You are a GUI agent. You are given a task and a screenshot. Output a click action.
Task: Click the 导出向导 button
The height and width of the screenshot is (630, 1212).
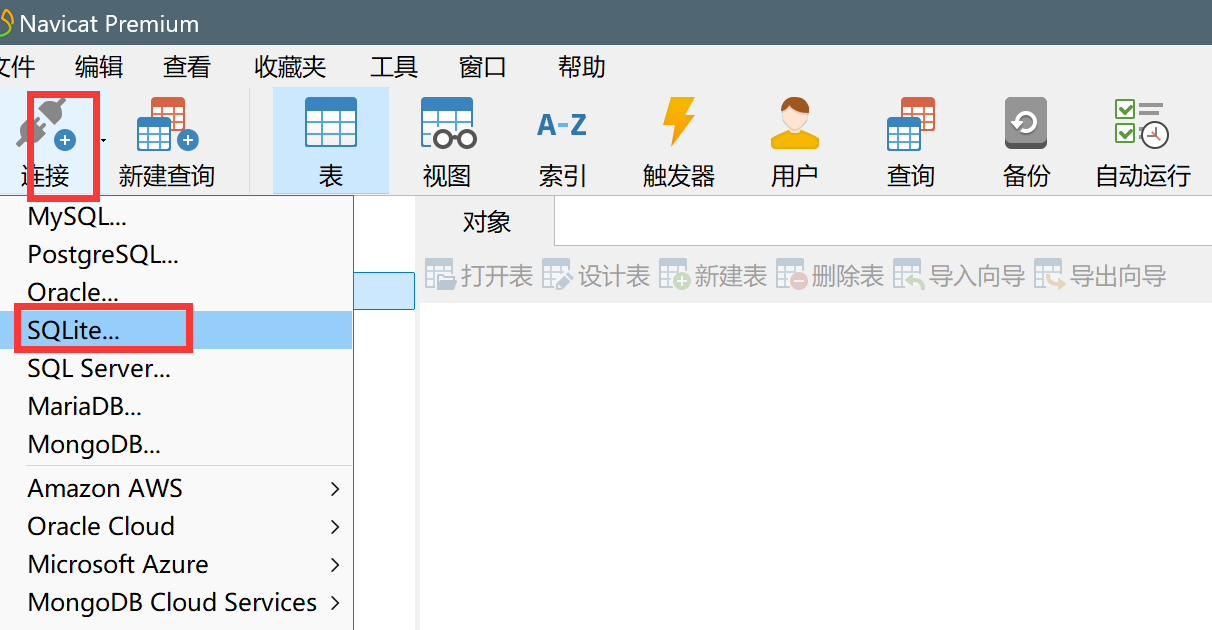[1100, 275]
